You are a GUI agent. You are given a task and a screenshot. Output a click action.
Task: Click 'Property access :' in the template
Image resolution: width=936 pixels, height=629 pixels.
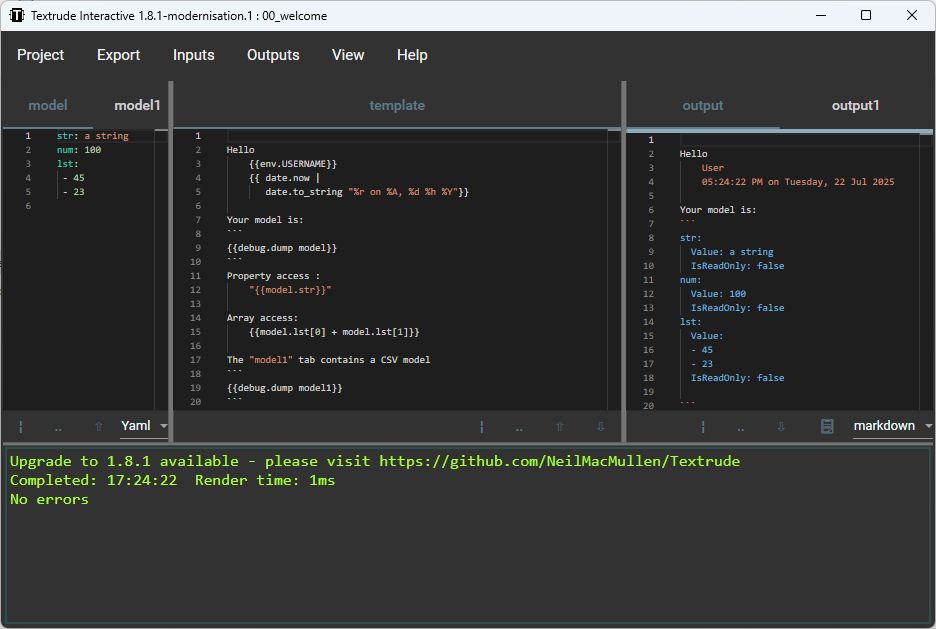coord(273,276)
